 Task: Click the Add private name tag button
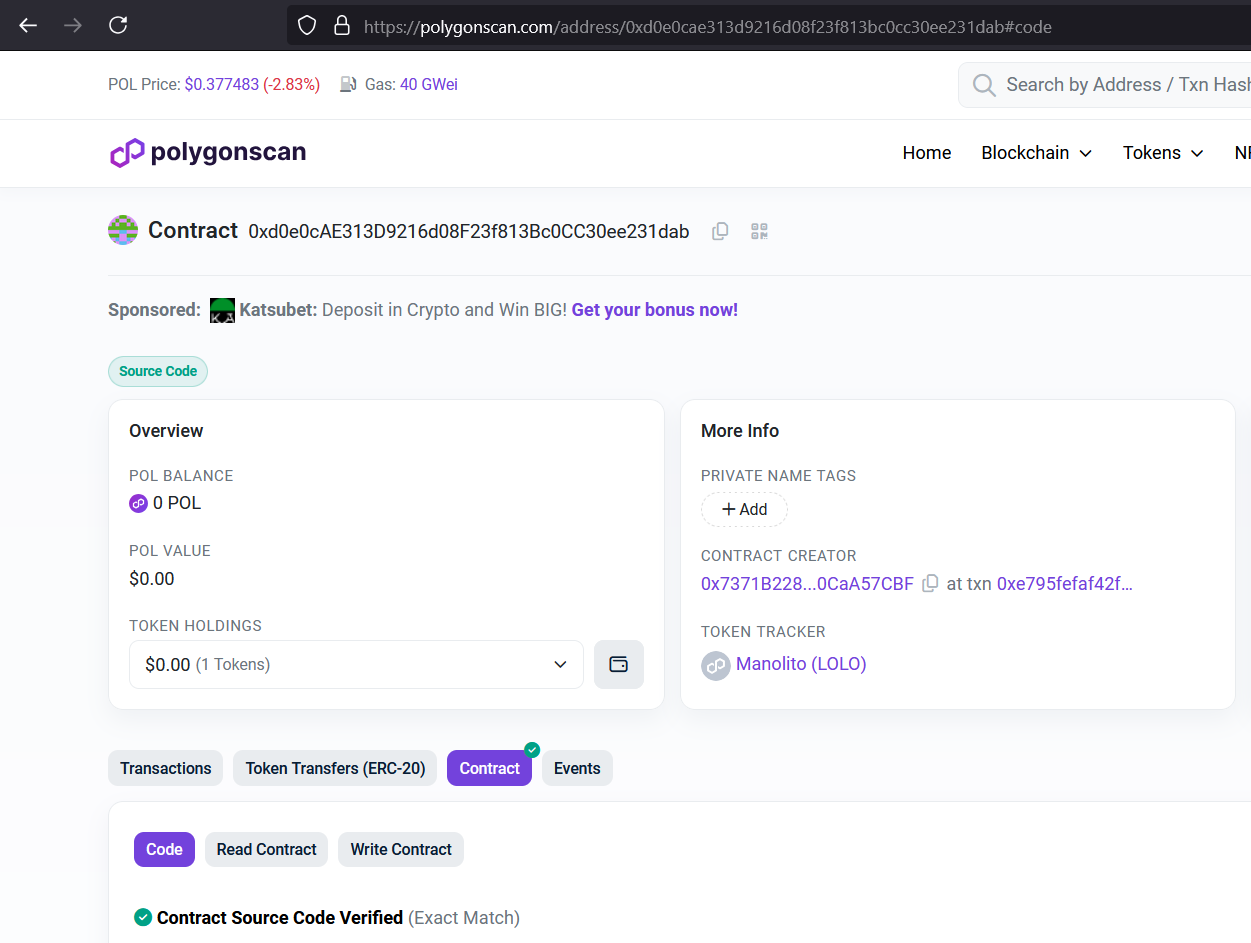click(744, 510)
